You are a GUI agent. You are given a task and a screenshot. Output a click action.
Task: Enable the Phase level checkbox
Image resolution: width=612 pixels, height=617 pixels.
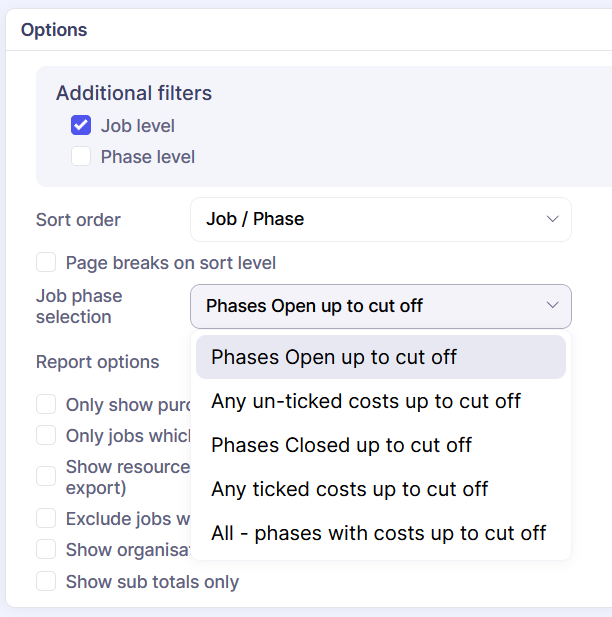point(81,157)
